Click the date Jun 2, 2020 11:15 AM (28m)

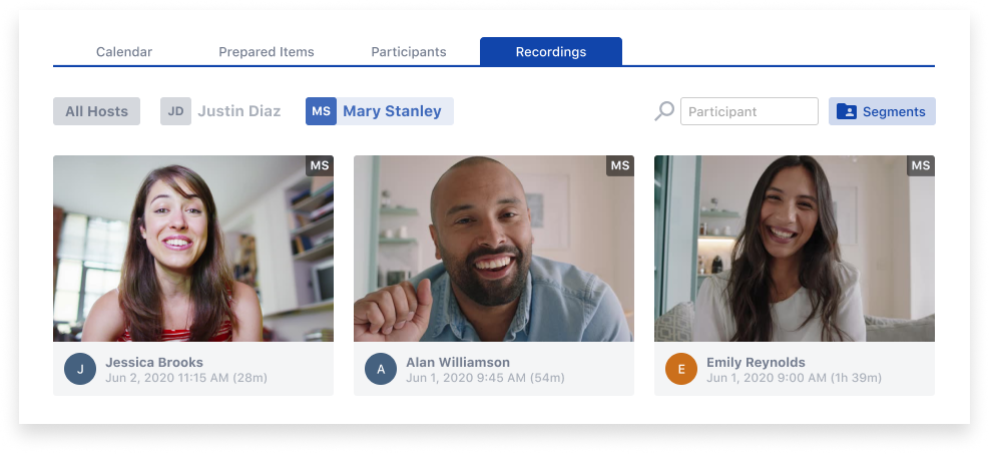186,378
